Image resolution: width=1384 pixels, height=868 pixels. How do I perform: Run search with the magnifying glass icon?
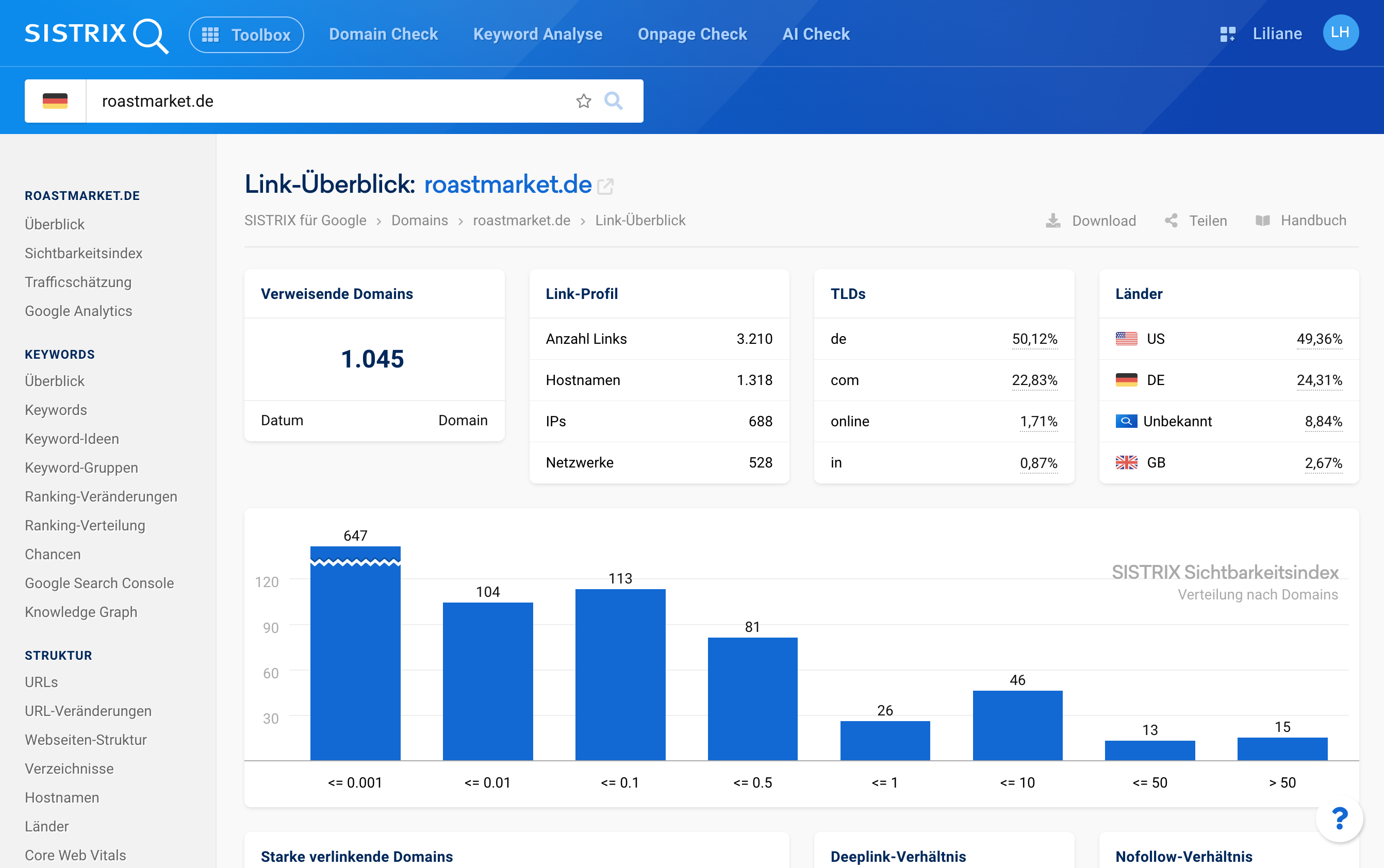point(613,101)
